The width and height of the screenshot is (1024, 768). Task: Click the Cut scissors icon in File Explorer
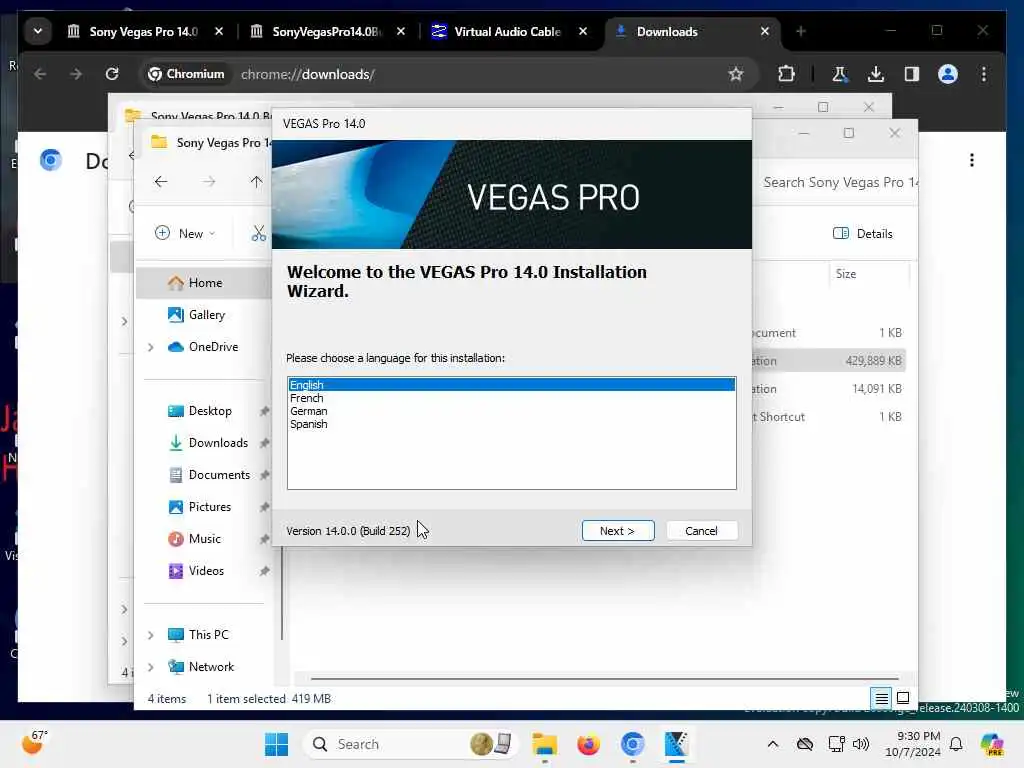tap(259, 233)
